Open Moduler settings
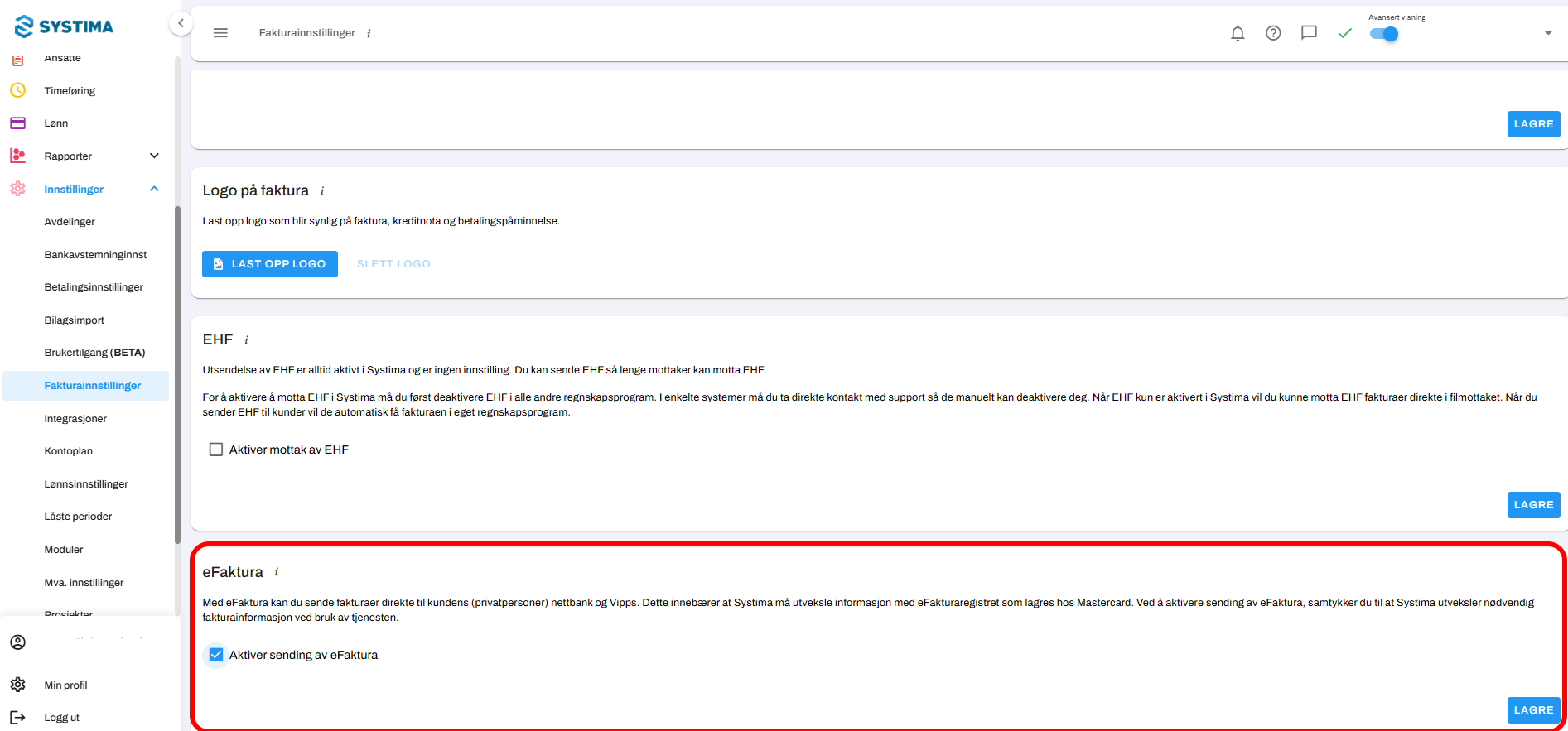This screenshot has width=1568, height=731. 64,550
